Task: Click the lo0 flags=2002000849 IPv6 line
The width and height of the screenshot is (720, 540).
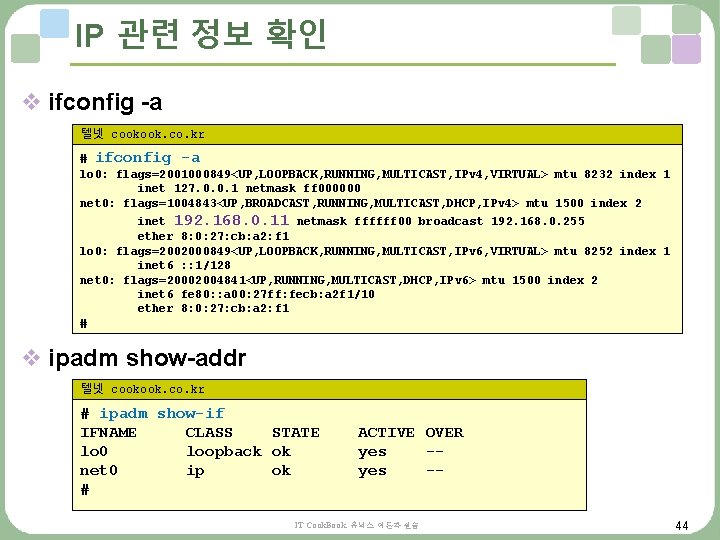Action: [375, 252]
